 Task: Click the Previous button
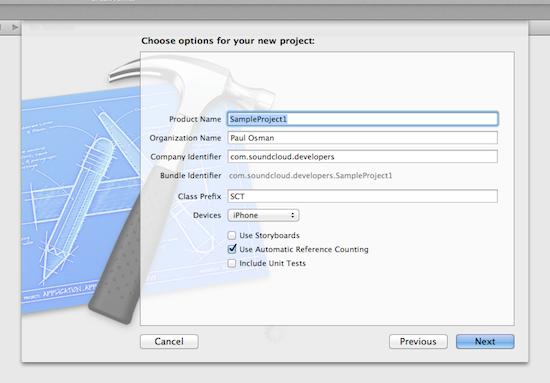pos(418,342)
